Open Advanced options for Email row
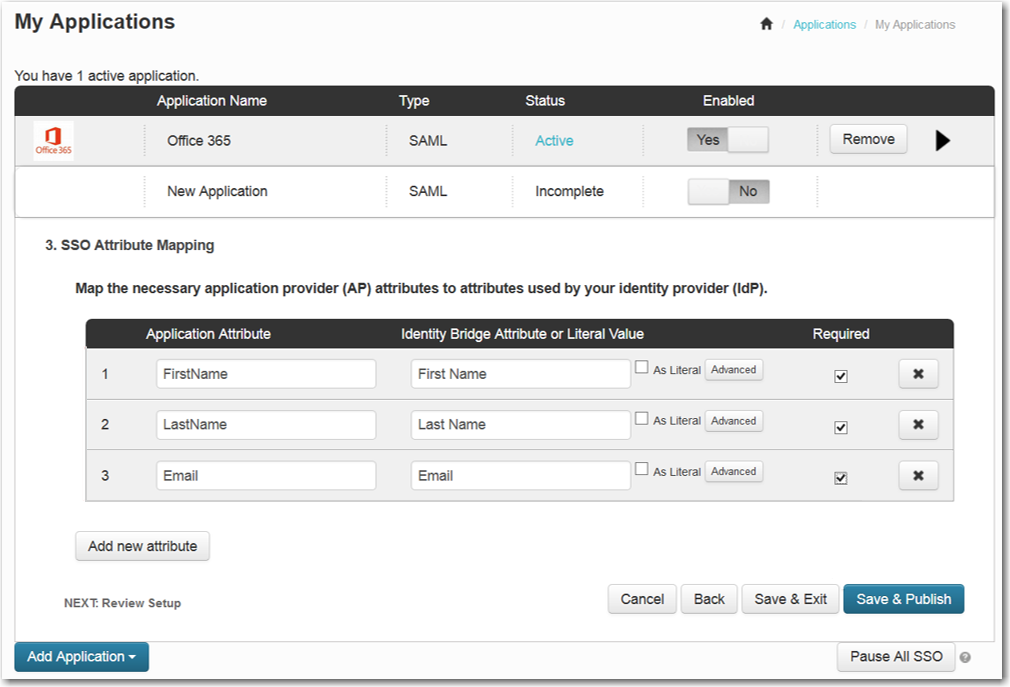This screenshot has width=1010, height=687. pyautogui.click(x=733, y=471)
